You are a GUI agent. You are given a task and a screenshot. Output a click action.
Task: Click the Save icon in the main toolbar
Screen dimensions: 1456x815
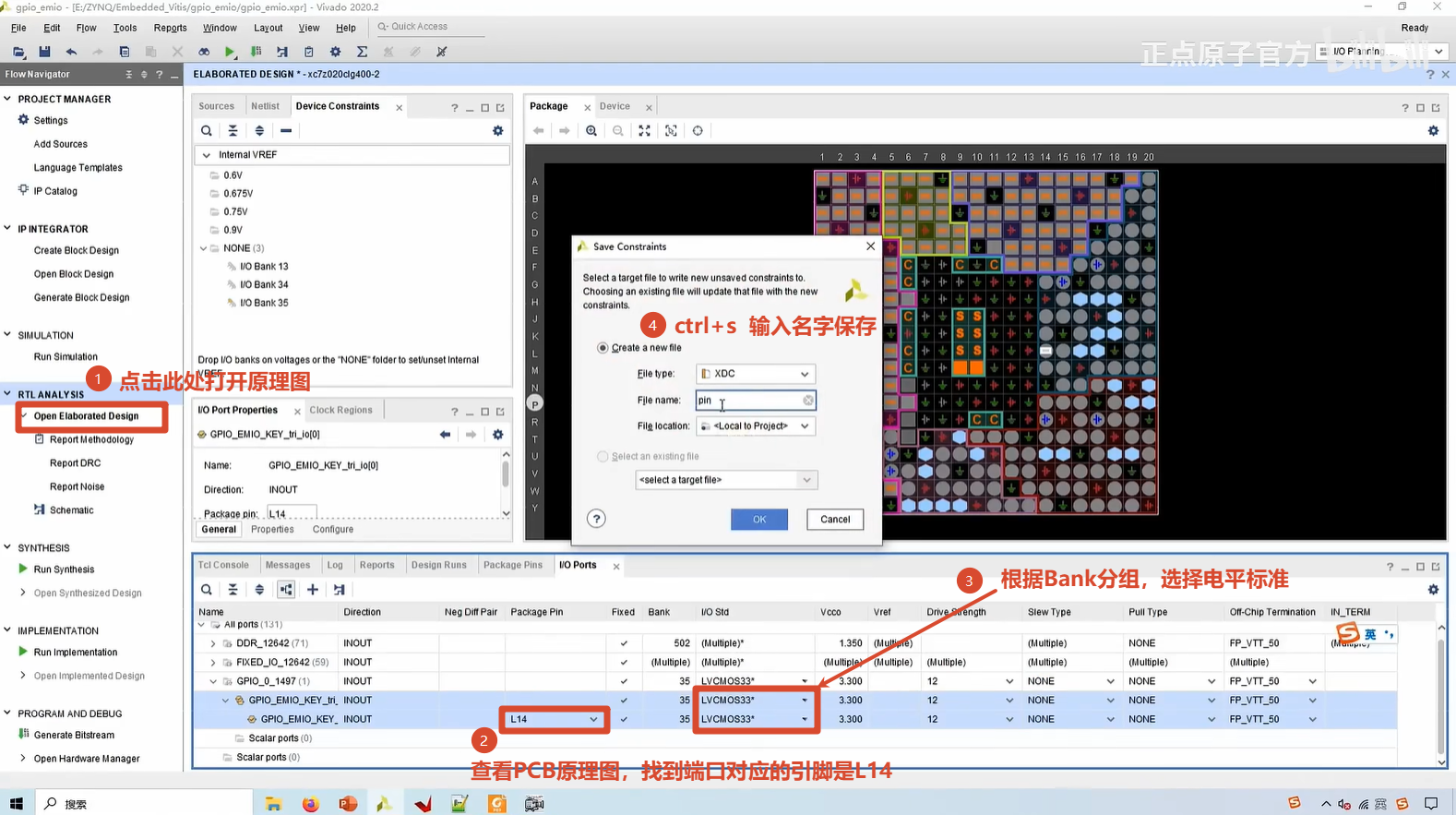click(x=44, y=52)
